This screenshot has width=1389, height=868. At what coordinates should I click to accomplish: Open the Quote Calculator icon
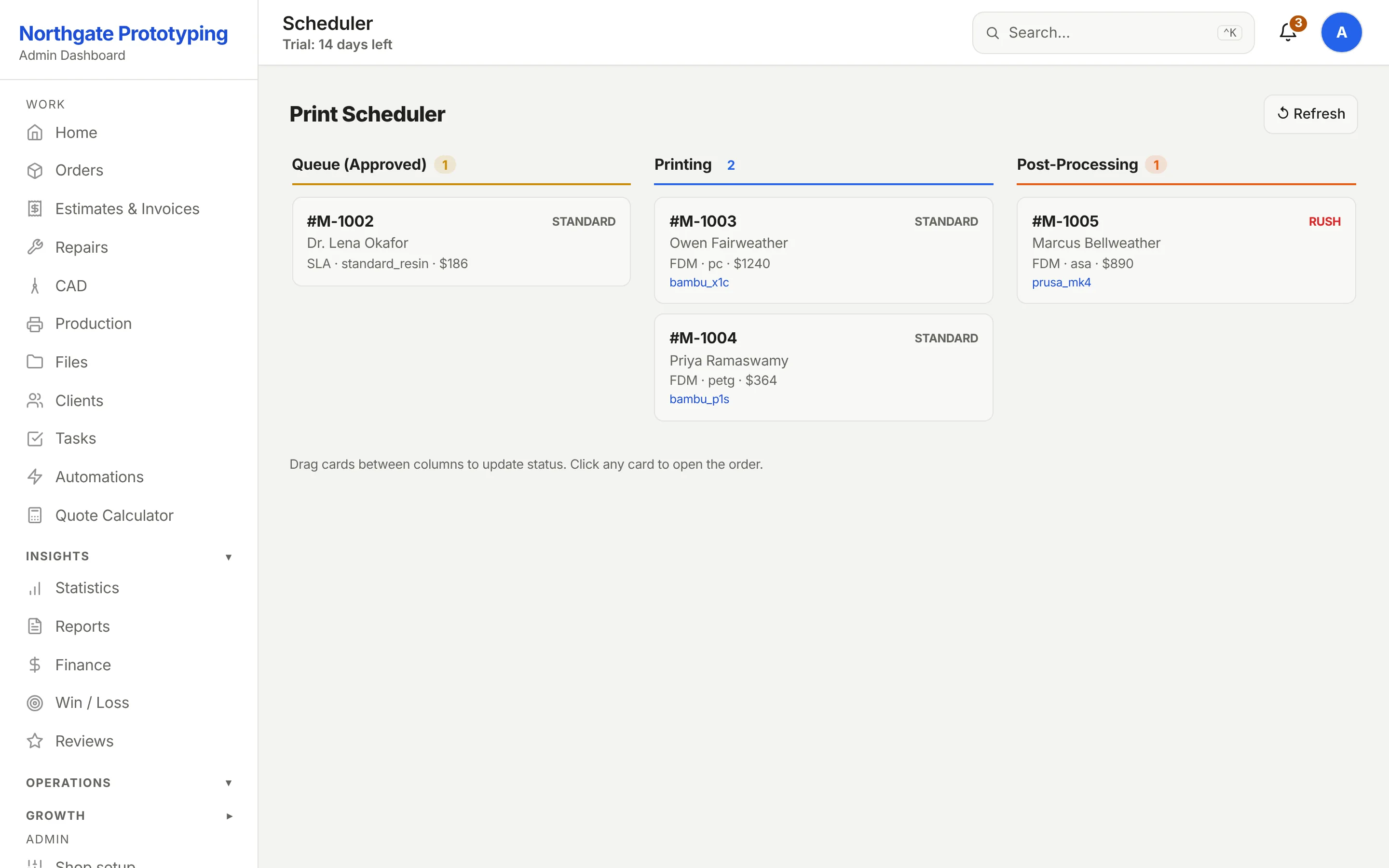34,515
